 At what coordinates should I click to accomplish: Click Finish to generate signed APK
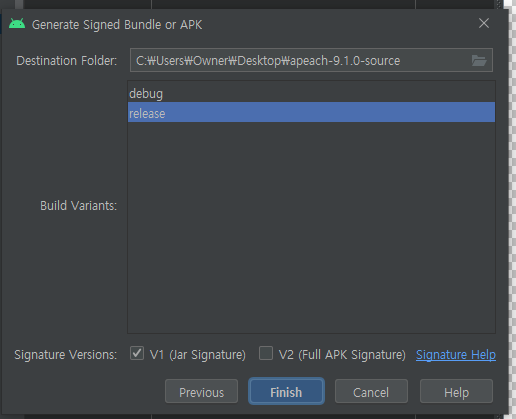click(286, 392)
